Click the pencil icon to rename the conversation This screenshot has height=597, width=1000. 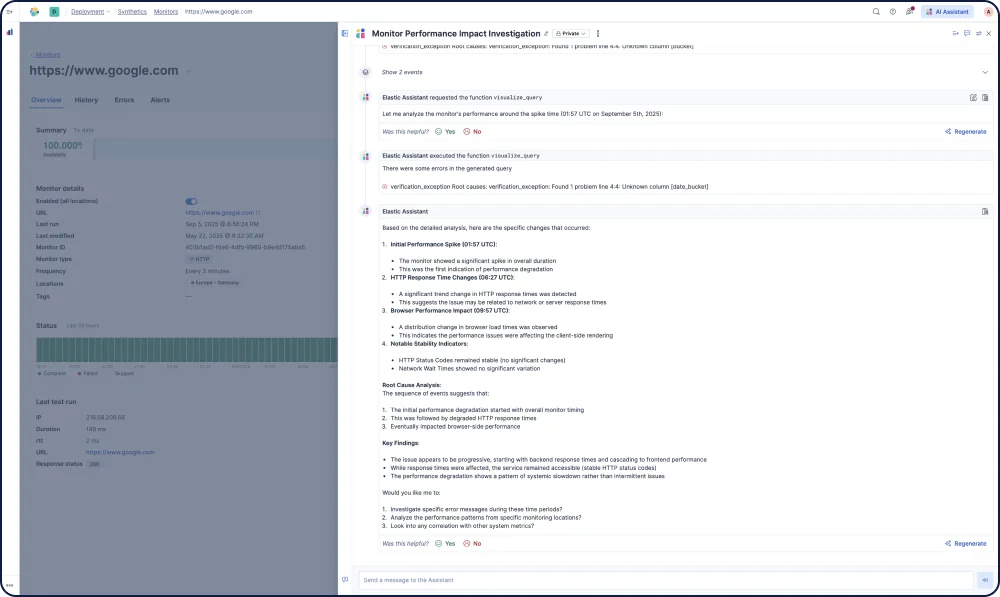pyautogui.click(x=547, y=32)
